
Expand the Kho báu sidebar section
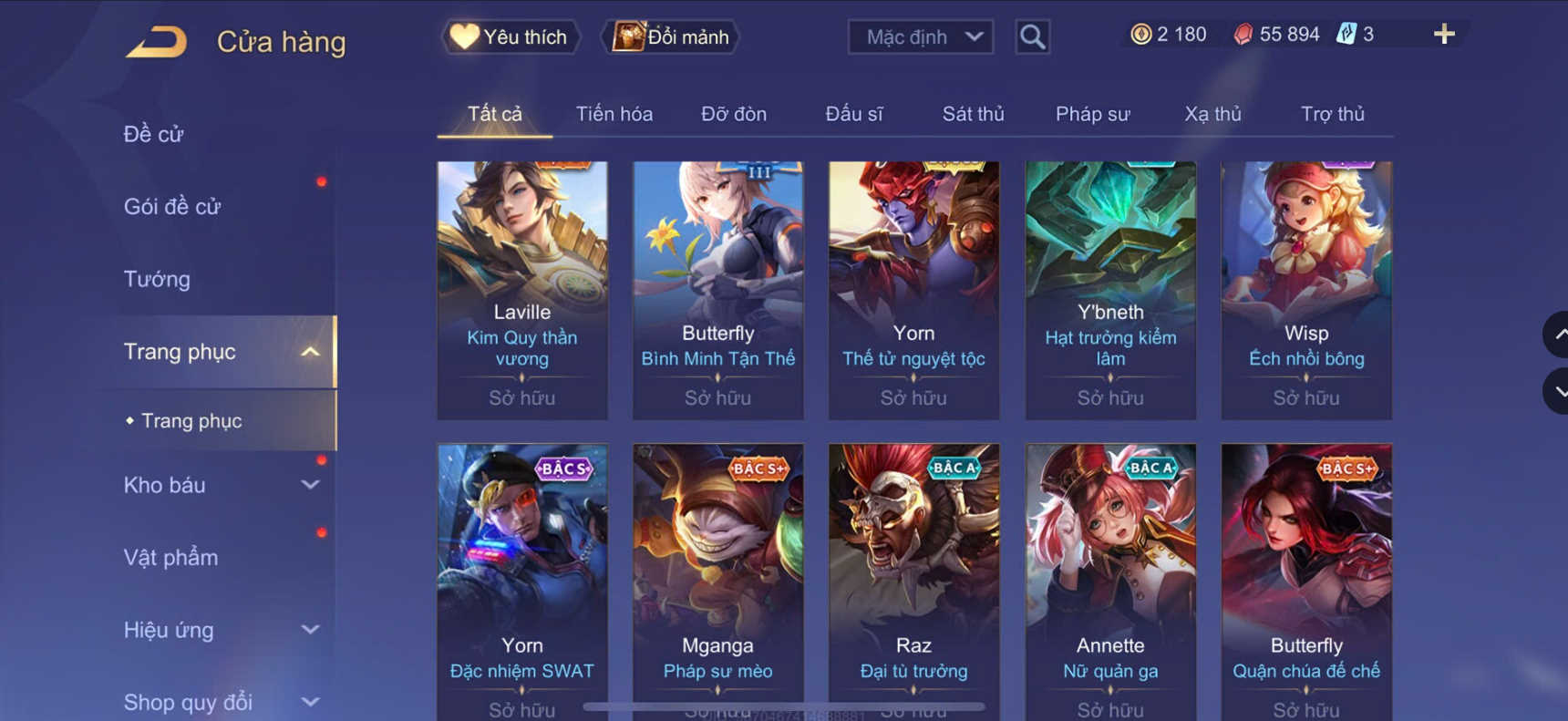311,485
